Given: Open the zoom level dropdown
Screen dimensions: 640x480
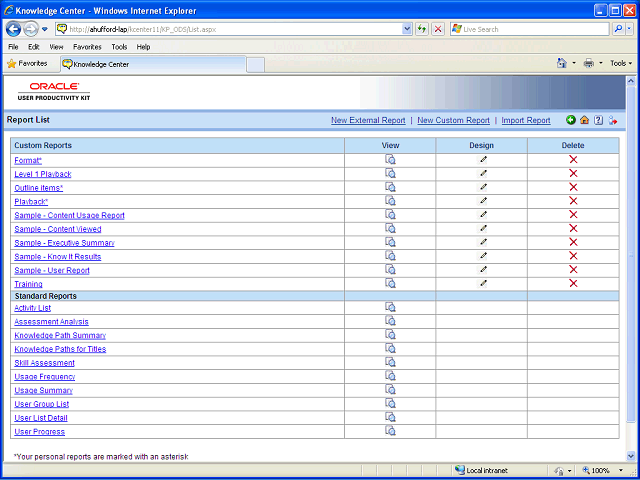Looking at the screenshot, I should 621,470.
